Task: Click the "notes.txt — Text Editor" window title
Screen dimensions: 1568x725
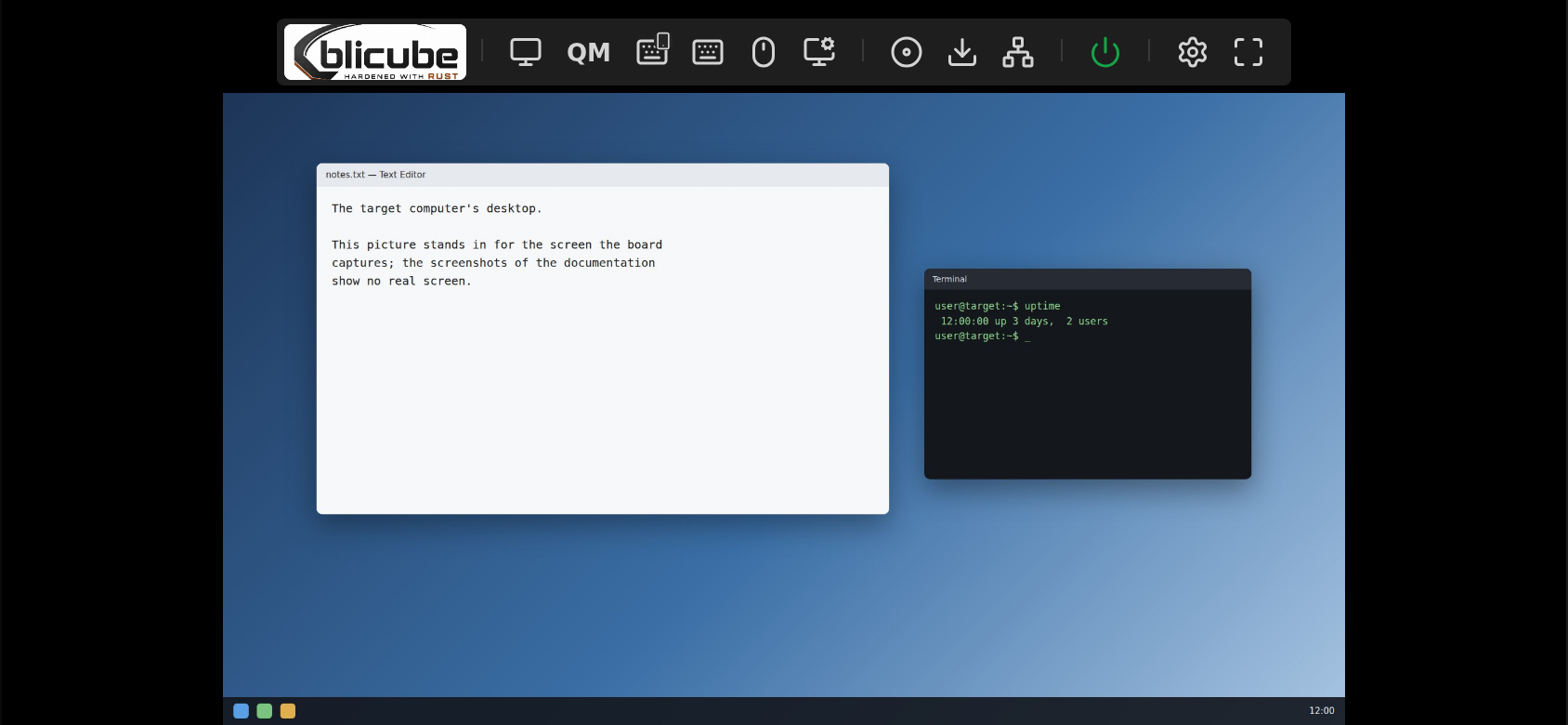Action: (375, 175)
